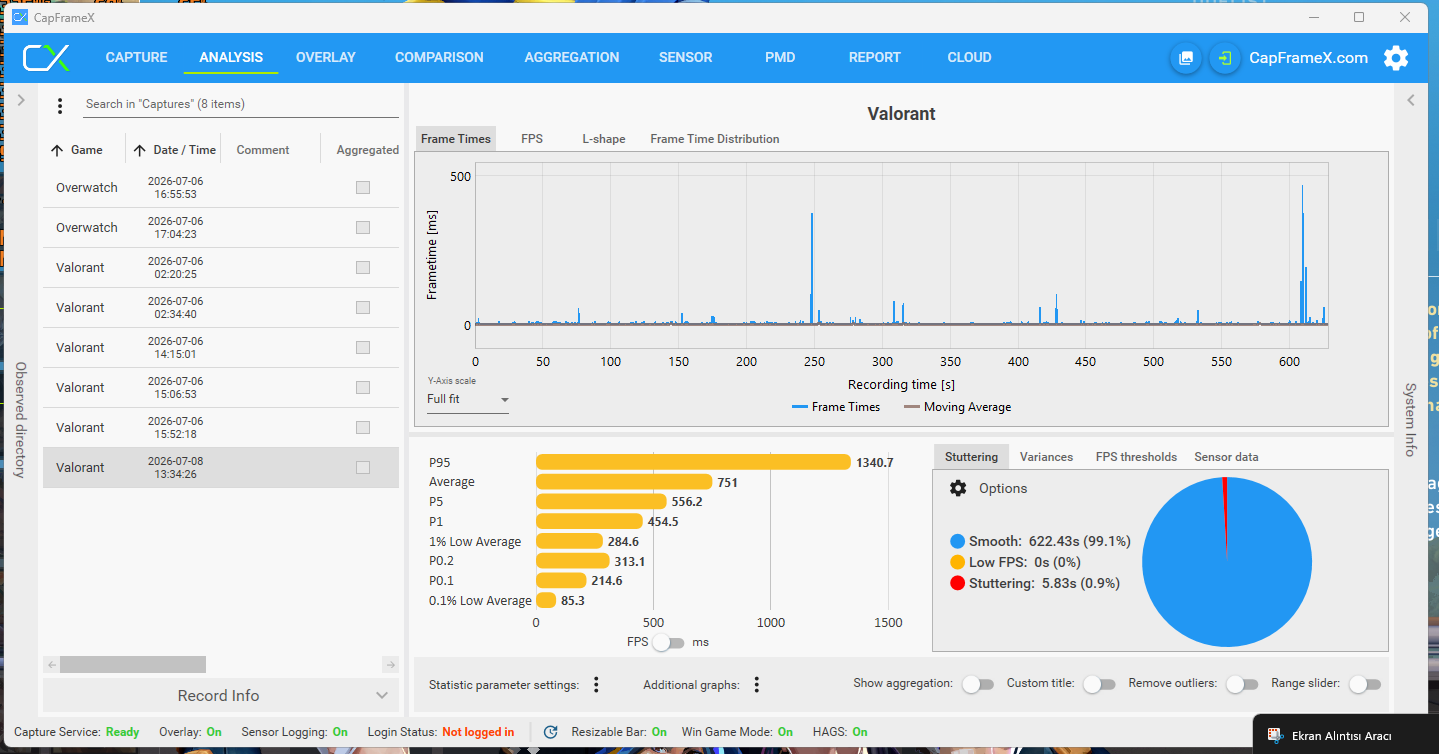Open the OVERLAY tab
Screen dimensions: 1439x754
tap(326, 58)
